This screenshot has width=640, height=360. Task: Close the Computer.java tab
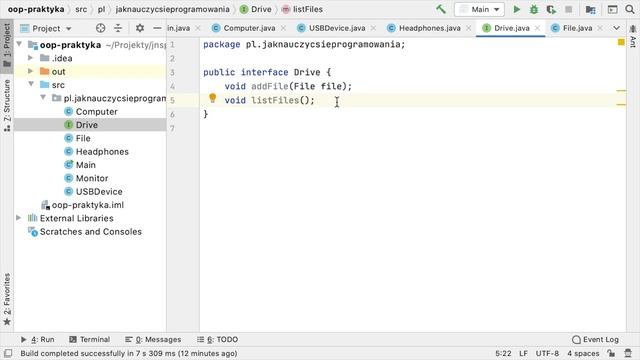click(x=283, y=28)
